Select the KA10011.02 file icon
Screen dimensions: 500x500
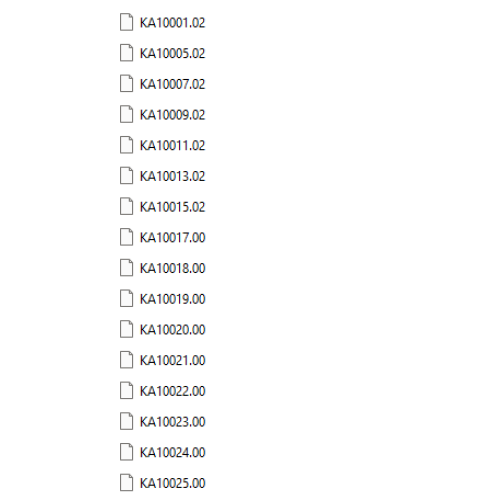tap(126, 145)
